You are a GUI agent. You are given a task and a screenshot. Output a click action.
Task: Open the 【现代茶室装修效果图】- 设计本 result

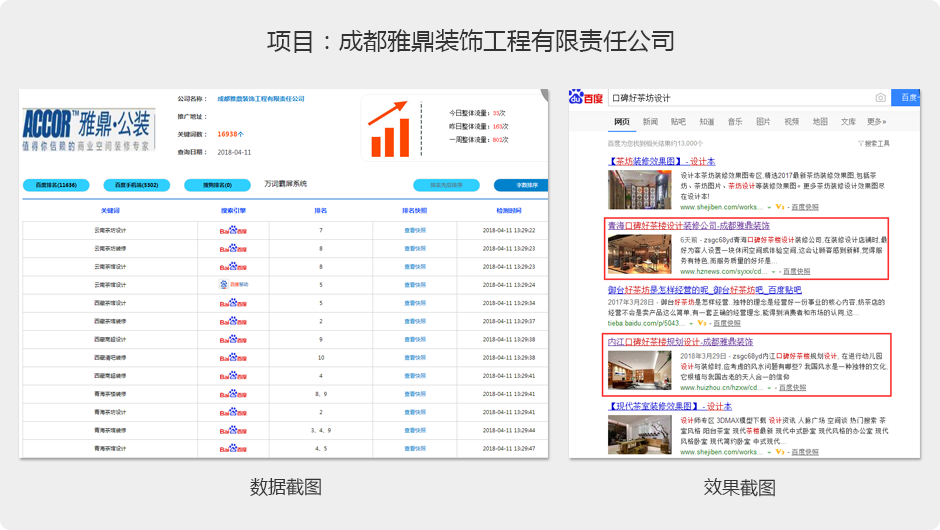(x=670, y=406)
